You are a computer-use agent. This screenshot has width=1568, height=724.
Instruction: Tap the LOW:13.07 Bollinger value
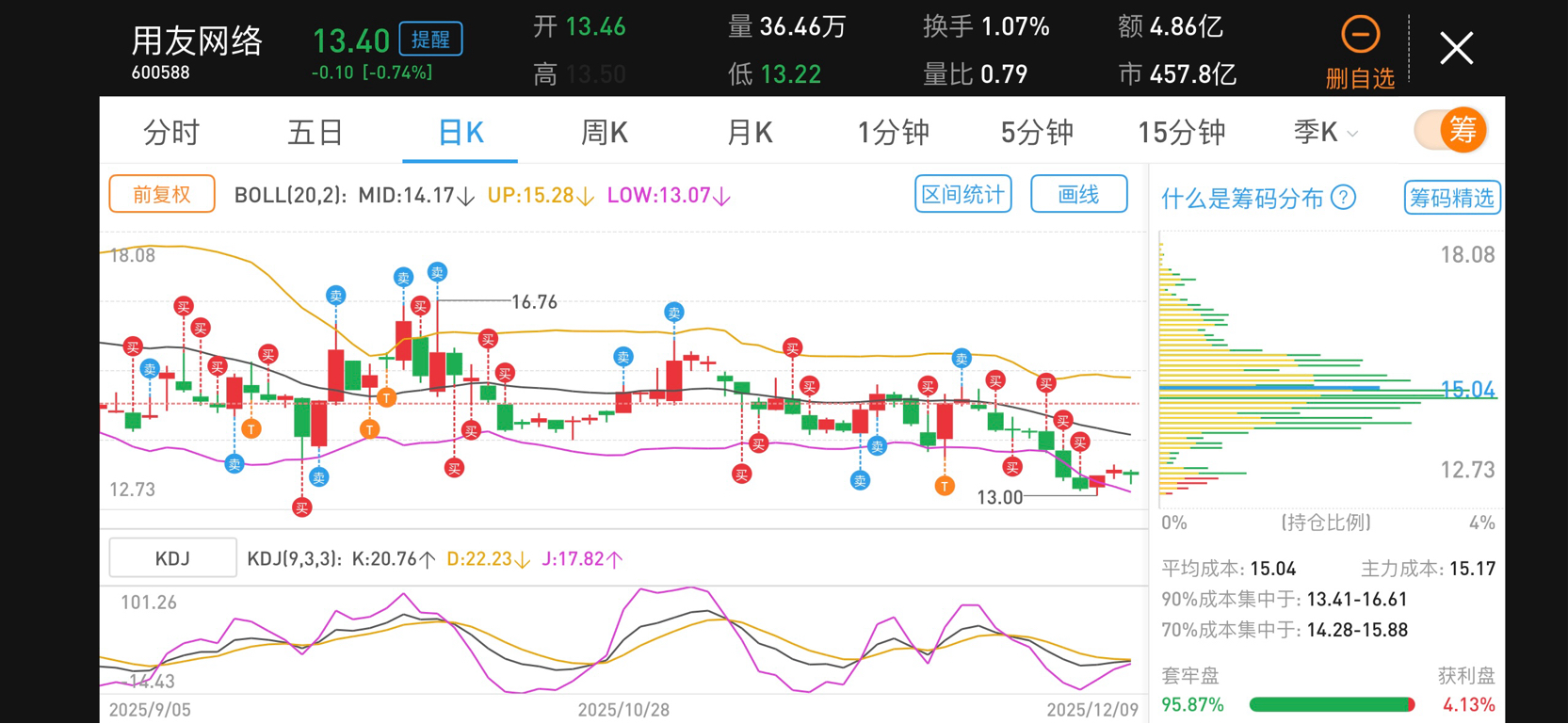point(669,196)
